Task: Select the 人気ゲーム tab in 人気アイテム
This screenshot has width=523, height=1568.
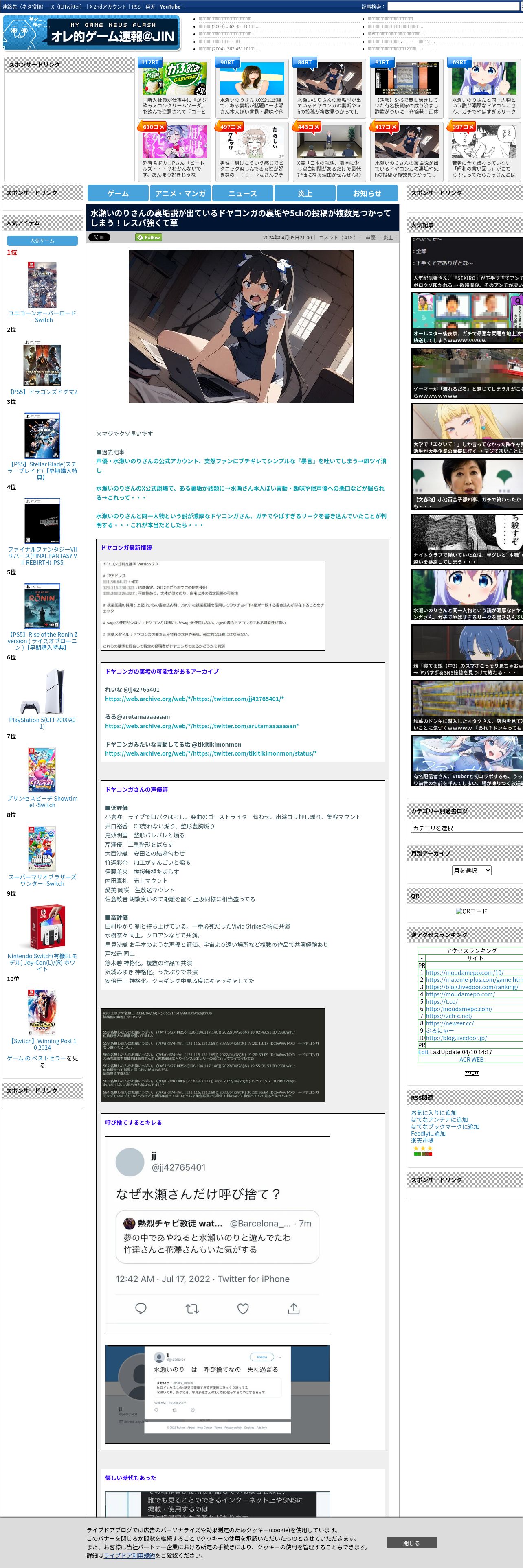Action: [42, 241]
